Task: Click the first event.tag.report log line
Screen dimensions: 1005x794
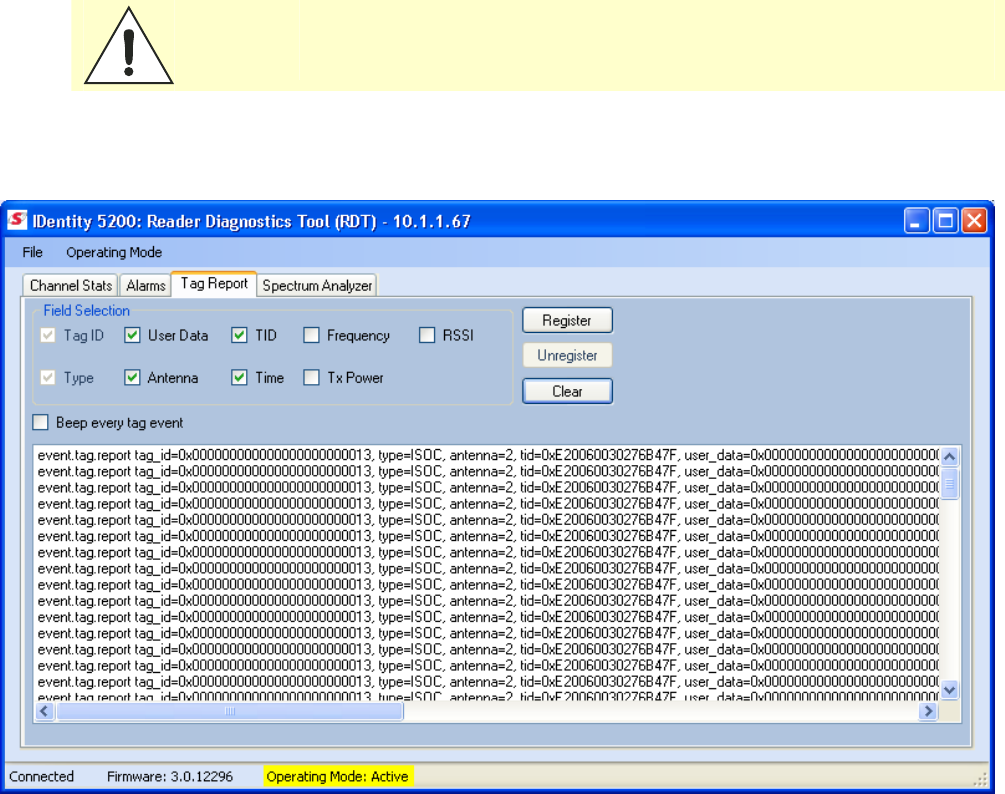Action: [487, 456]
